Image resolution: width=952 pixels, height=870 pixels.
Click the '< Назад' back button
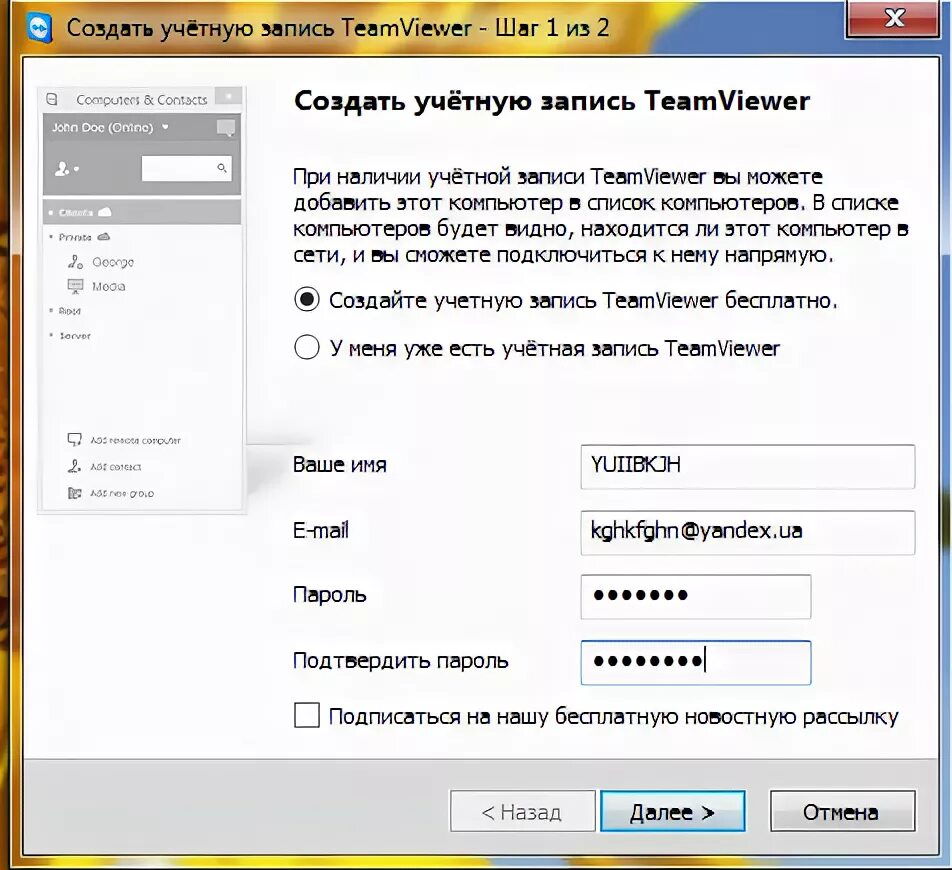coord(522,811)
